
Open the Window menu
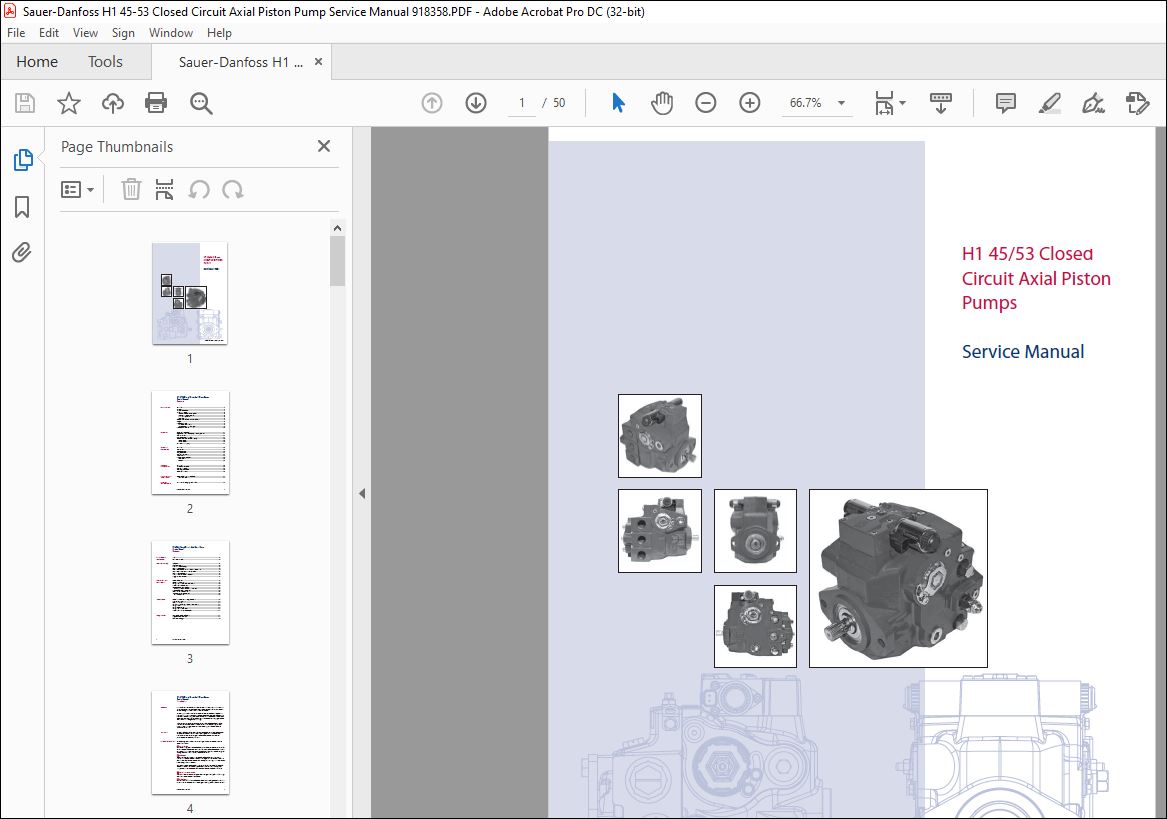click(x=170, y=33)
